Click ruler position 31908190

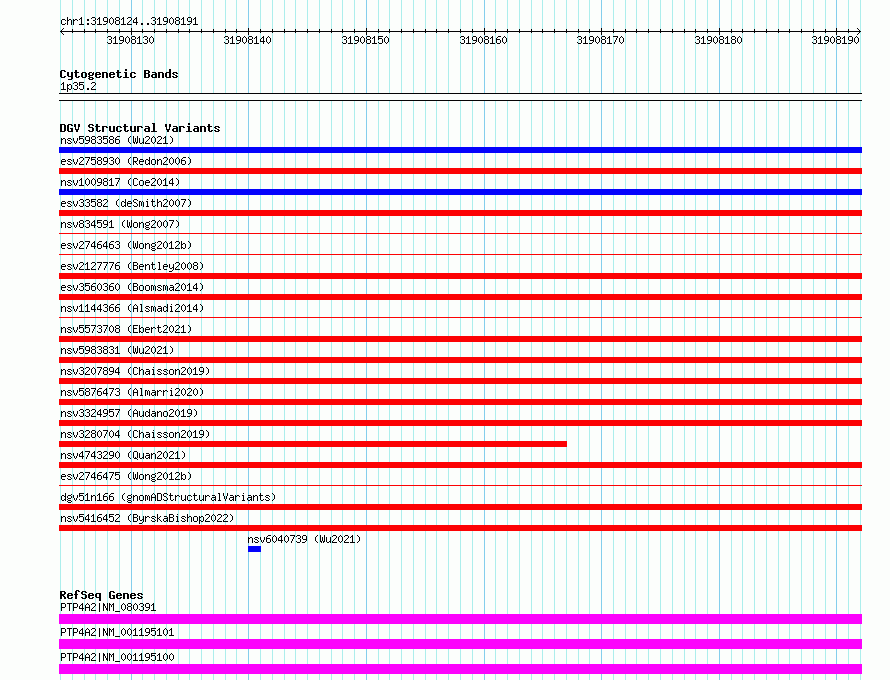[836, 40]
